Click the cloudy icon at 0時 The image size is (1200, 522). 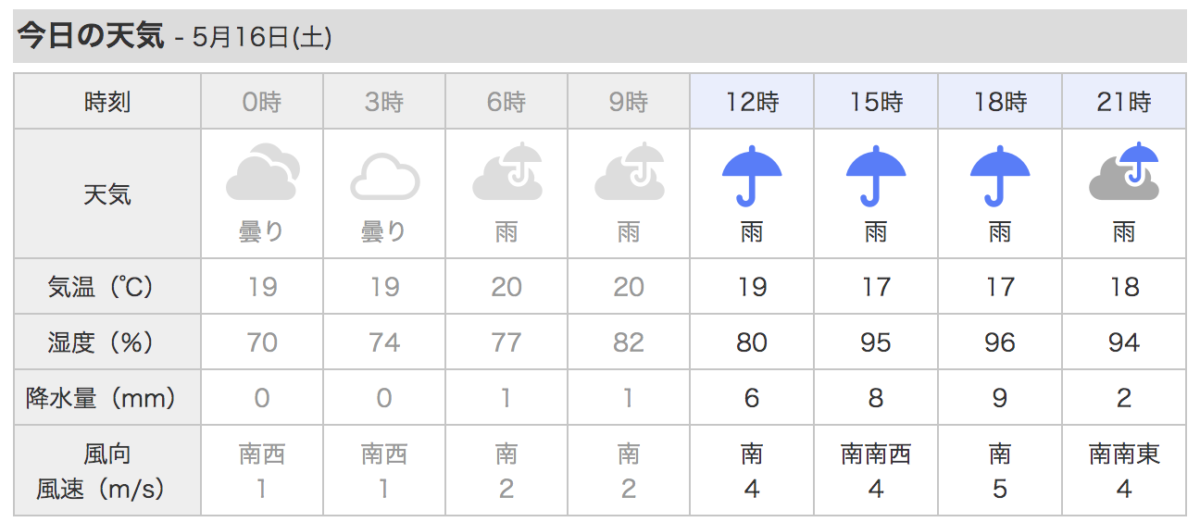[262, 172]
